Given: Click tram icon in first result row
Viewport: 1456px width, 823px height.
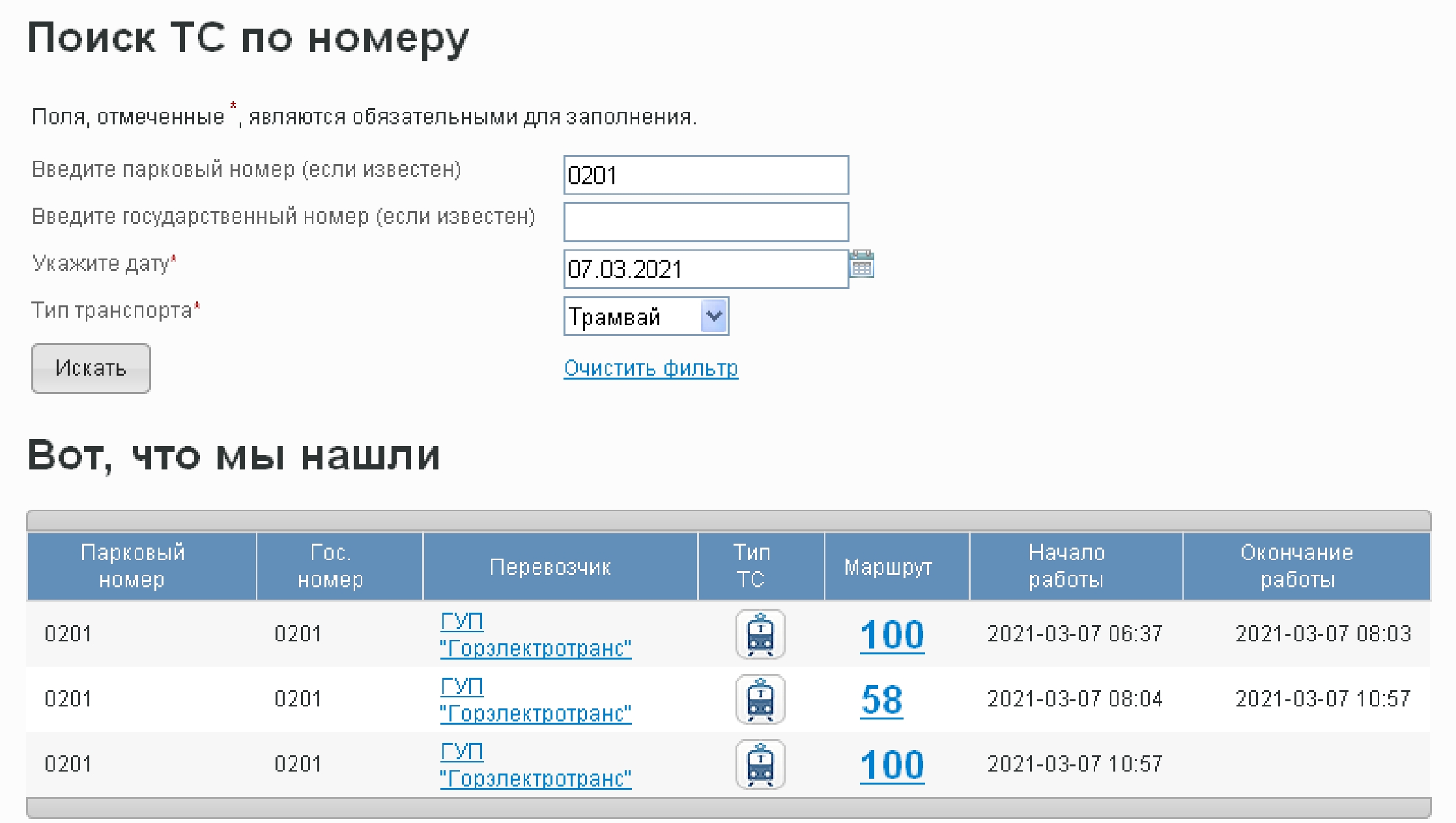Looking at the screenshot, I should pos(760,634).
